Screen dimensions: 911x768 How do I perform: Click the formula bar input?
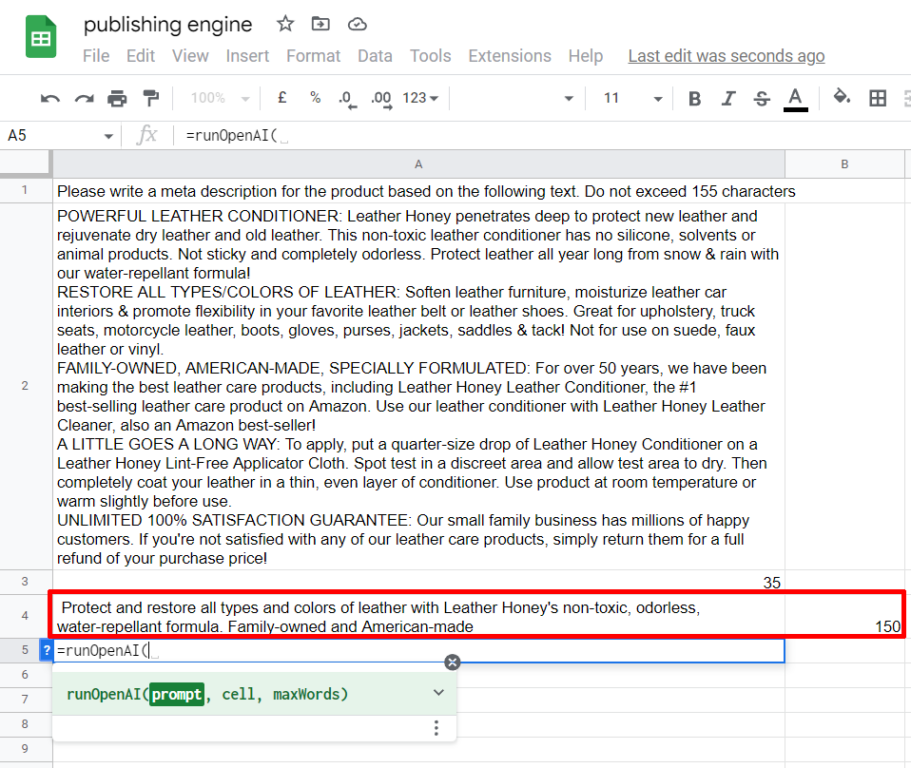point(544,136)
